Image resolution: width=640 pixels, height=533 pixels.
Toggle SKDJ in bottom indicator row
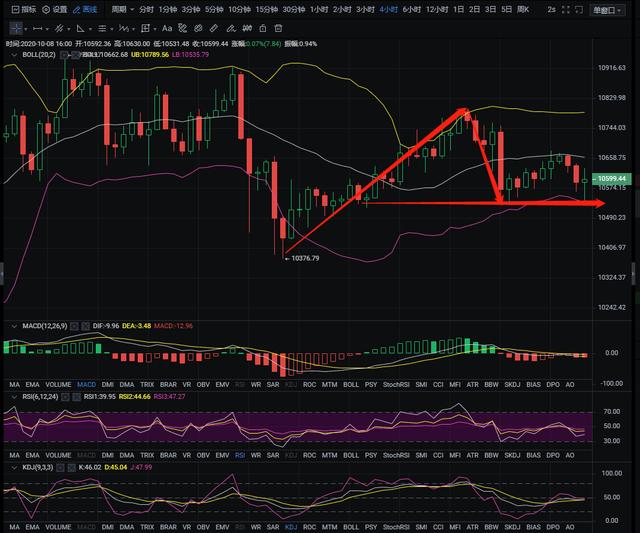coord(512,527)
